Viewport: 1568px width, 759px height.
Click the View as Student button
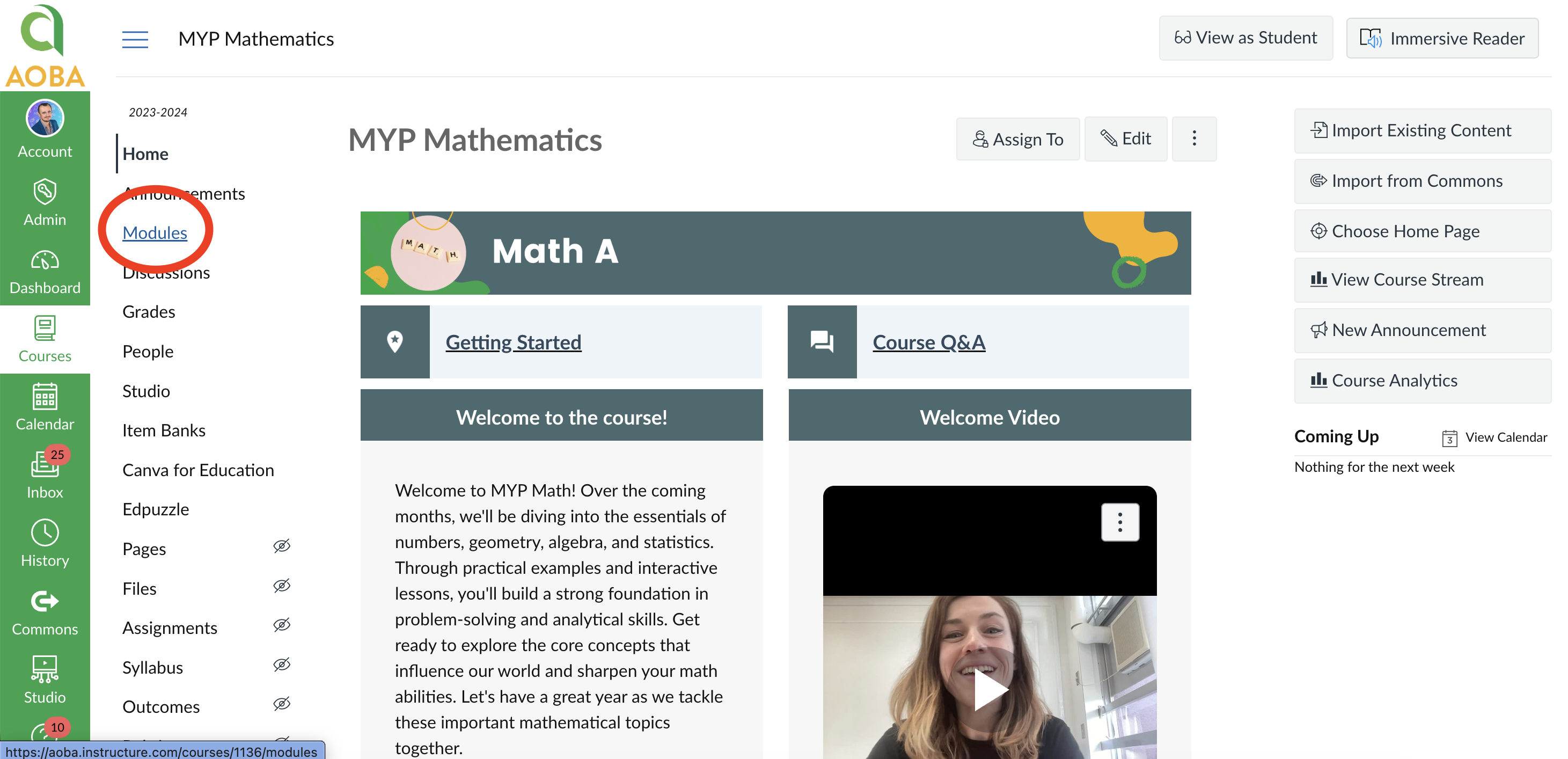pyautogui.click(x=1245, y=38)
